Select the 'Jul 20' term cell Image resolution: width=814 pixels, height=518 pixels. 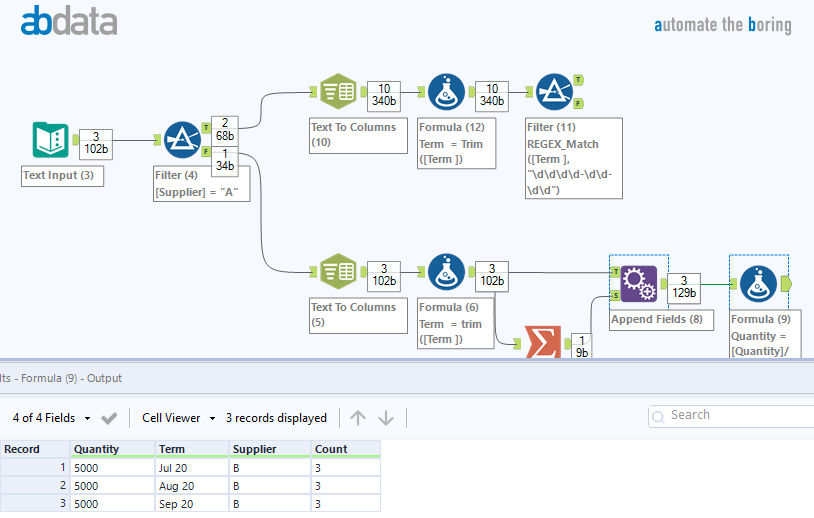192,468
